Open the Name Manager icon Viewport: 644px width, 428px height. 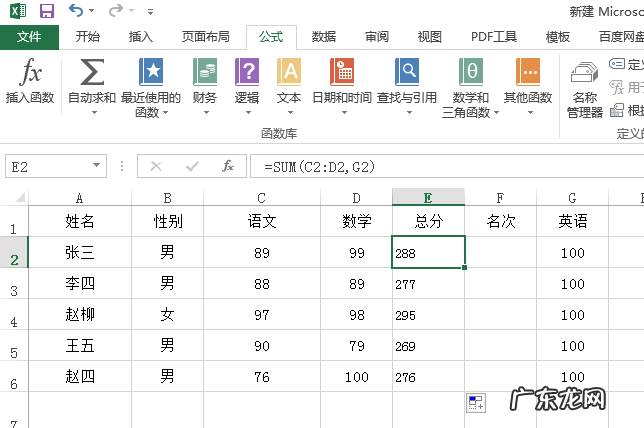point(584,72)
